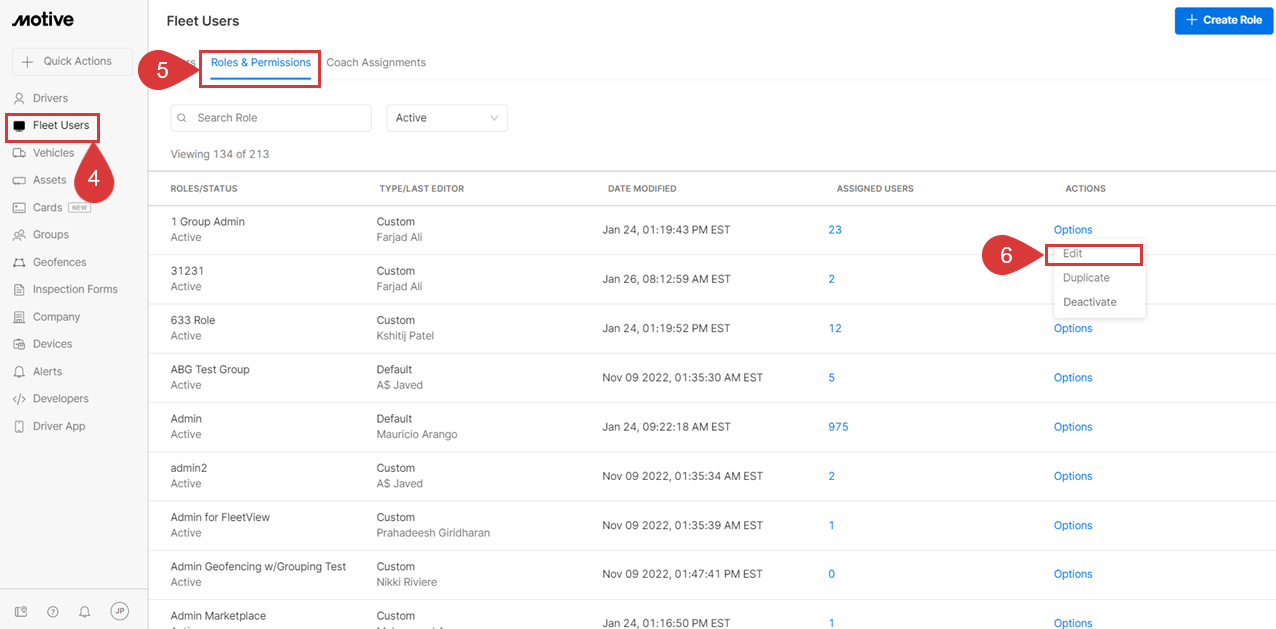The image size is (1276, 629).
Task: Open the JP profile avatar
Action: coord(119,611)
